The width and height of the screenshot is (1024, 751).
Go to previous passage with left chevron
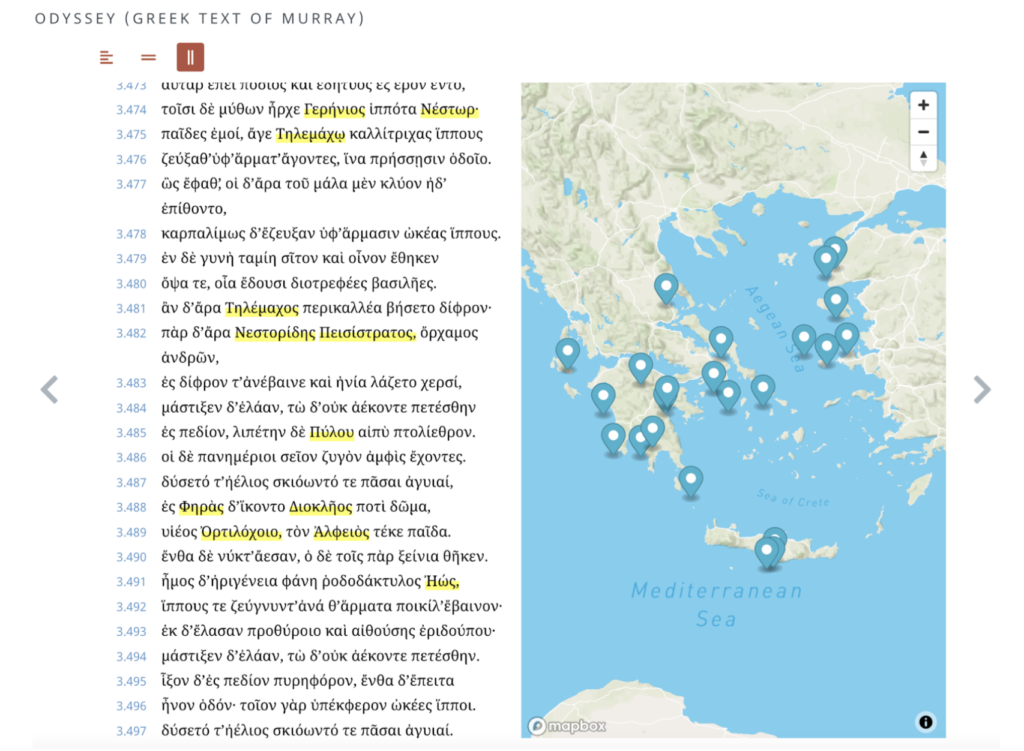coord(50,390)
